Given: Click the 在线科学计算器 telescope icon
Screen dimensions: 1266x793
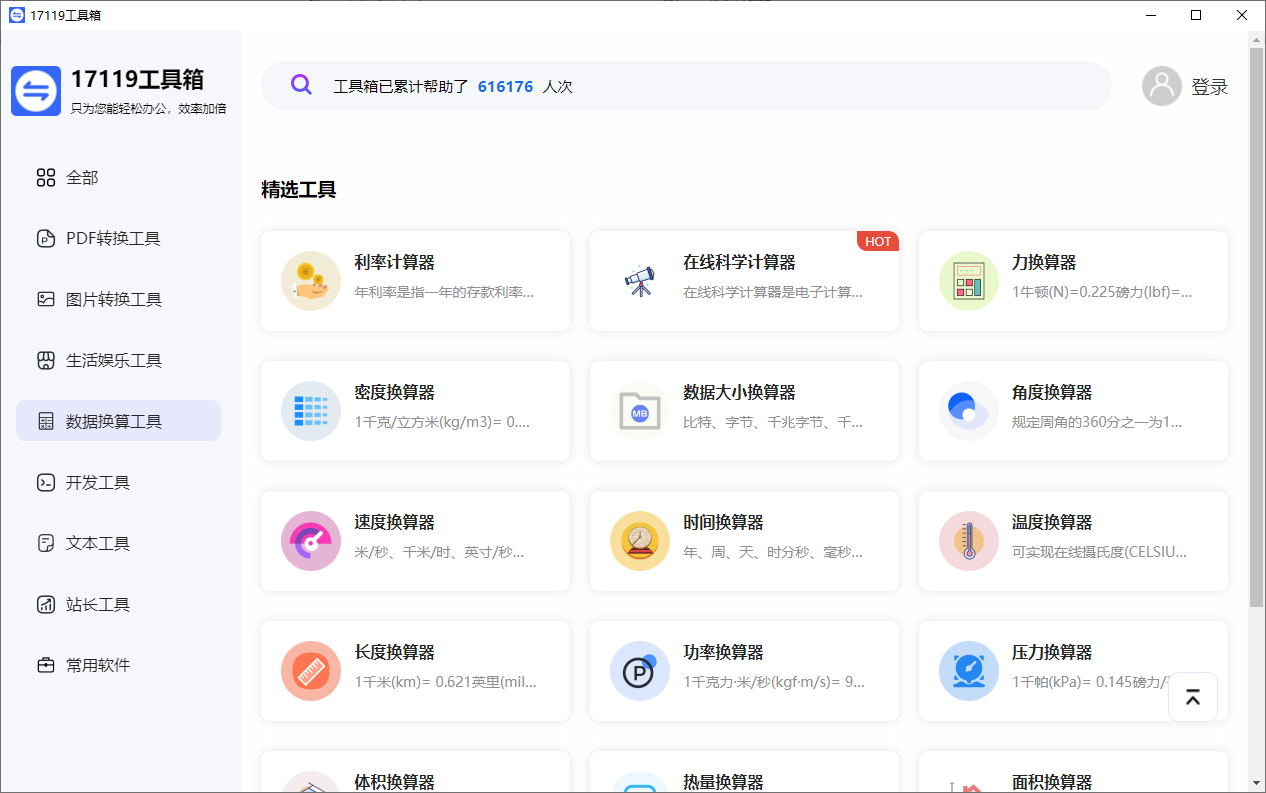Looking at the screenshot, I should click(640, 281).
